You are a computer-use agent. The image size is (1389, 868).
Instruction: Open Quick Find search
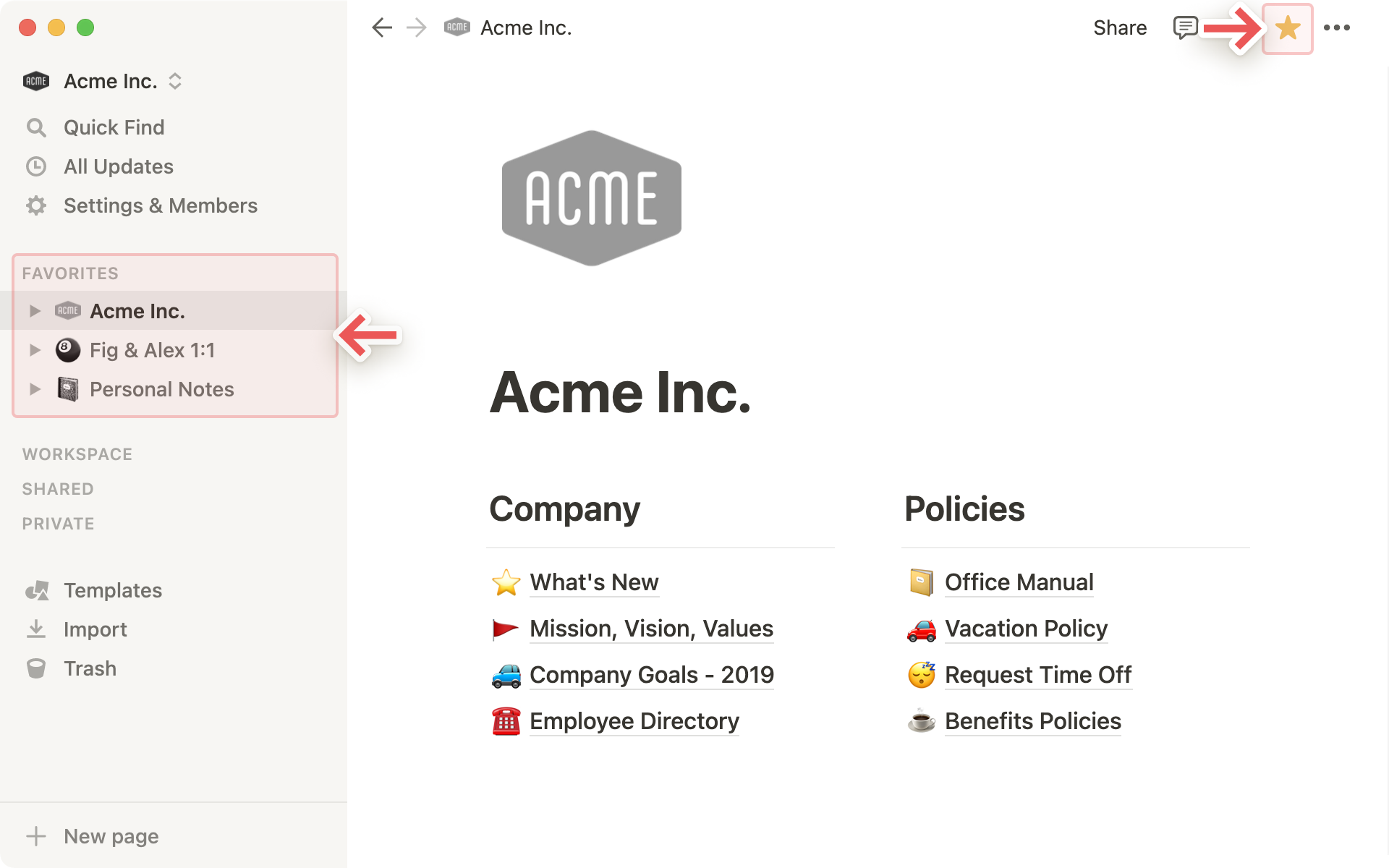[113, 127]
